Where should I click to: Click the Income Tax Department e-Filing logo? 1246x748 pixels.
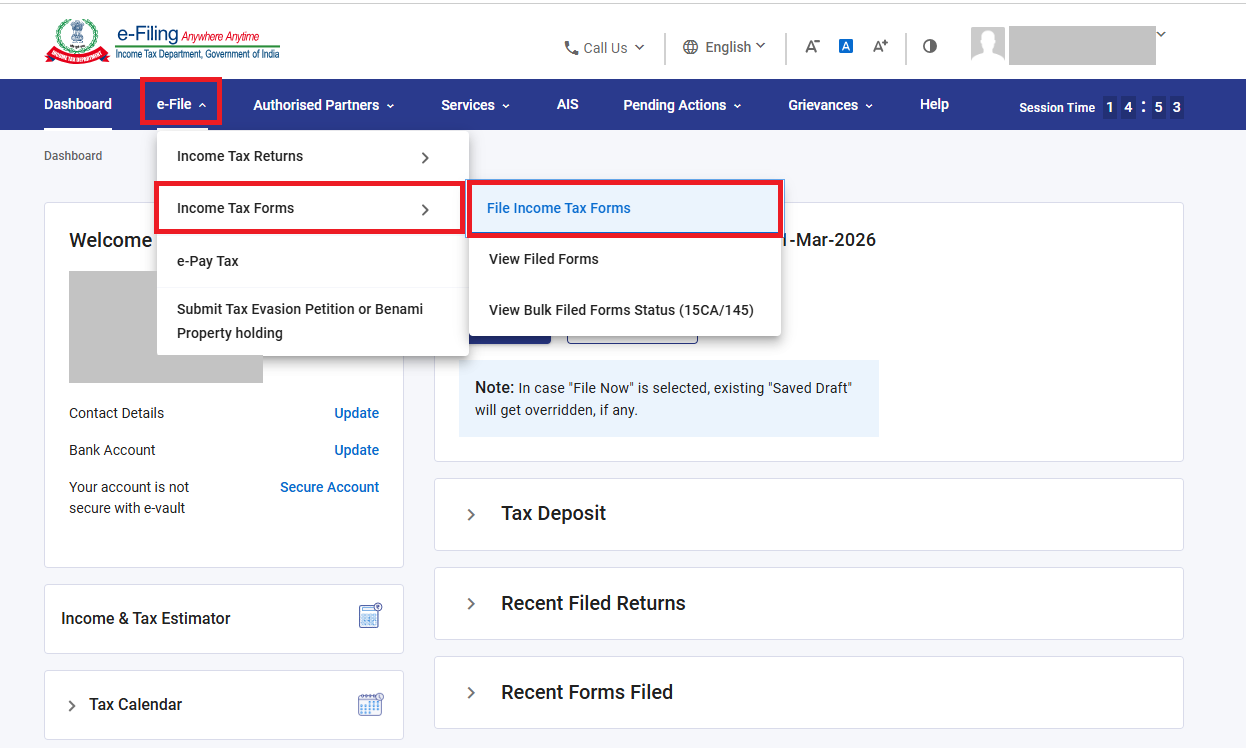click(x=163, y=41)
